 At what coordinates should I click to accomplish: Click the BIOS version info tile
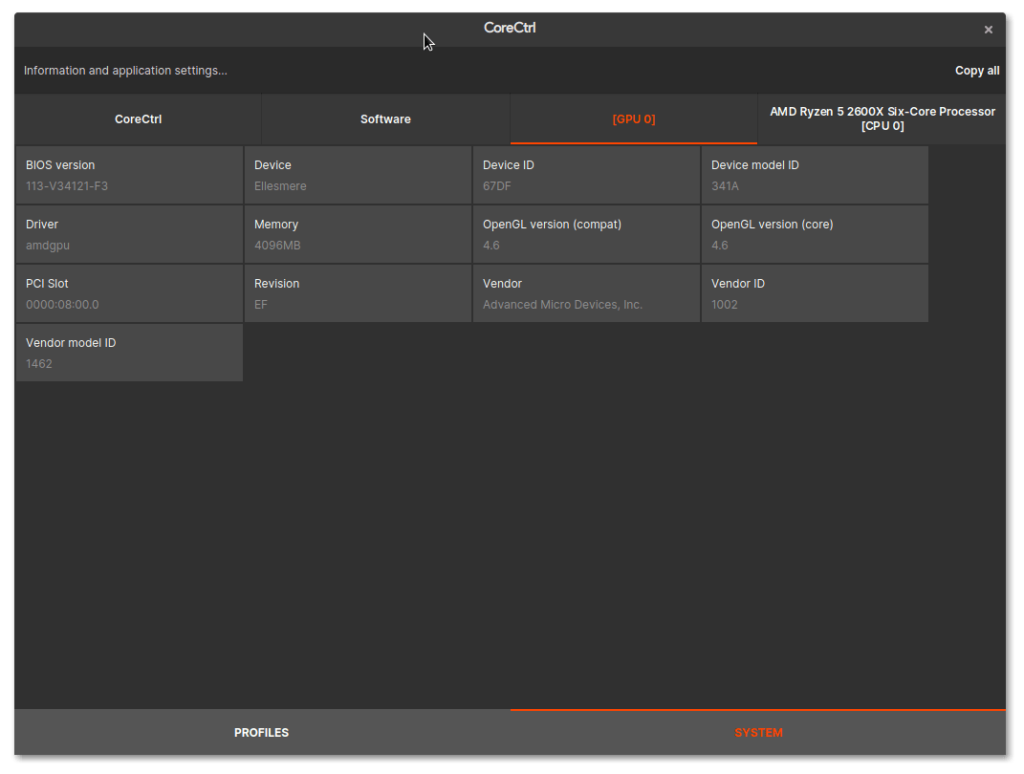coord(129,175)
